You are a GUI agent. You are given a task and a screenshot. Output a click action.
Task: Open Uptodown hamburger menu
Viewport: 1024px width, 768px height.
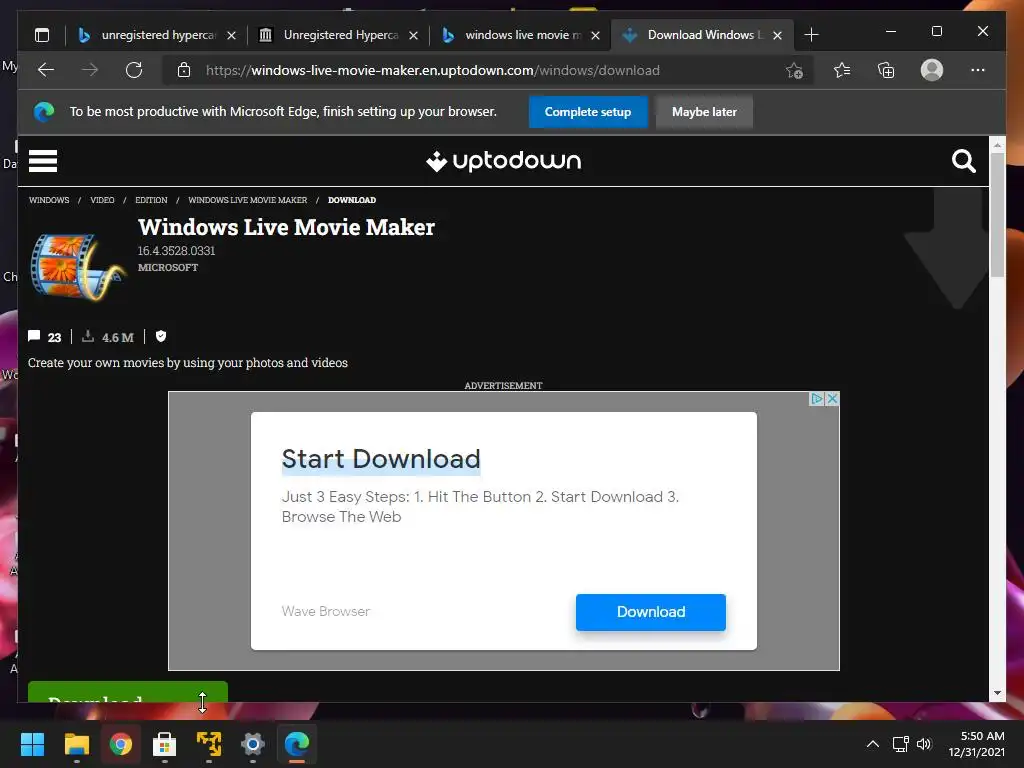click(x=43, y=161)
